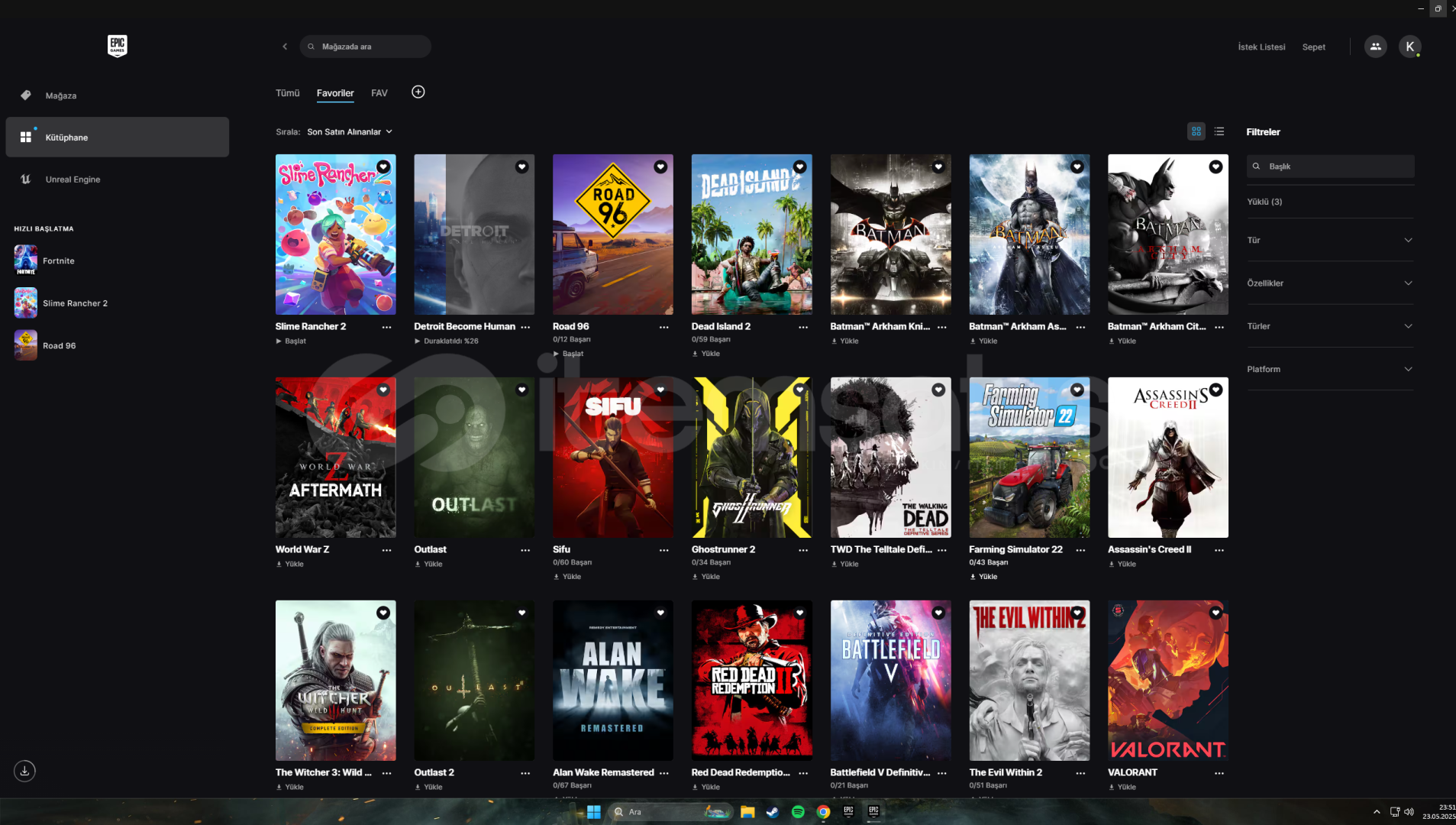Expand the Platform filter

(1330, 369)
